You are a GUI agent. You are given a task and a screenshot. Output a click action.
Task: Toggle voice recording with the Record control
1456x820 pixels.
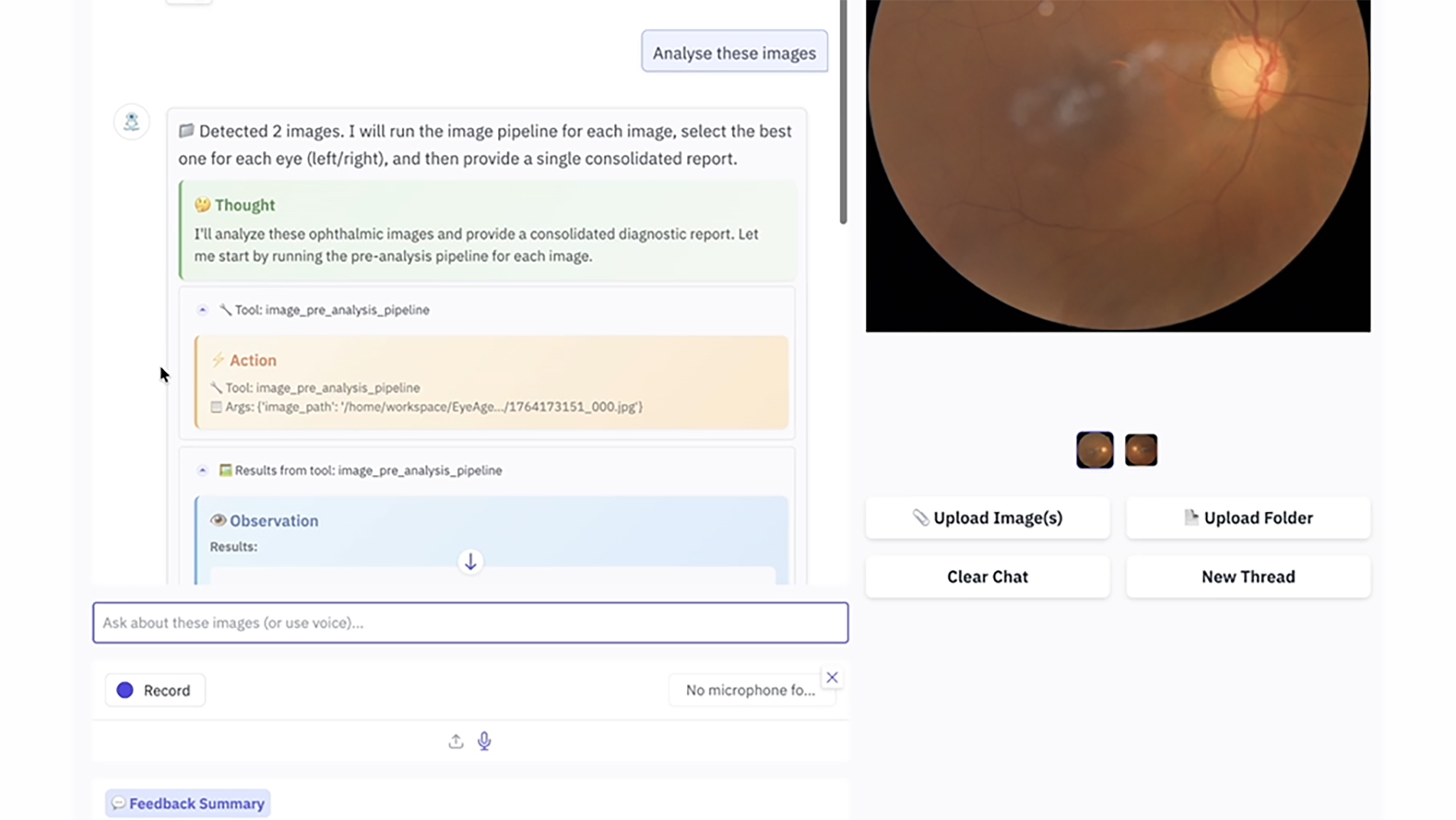tap(154, 690)
